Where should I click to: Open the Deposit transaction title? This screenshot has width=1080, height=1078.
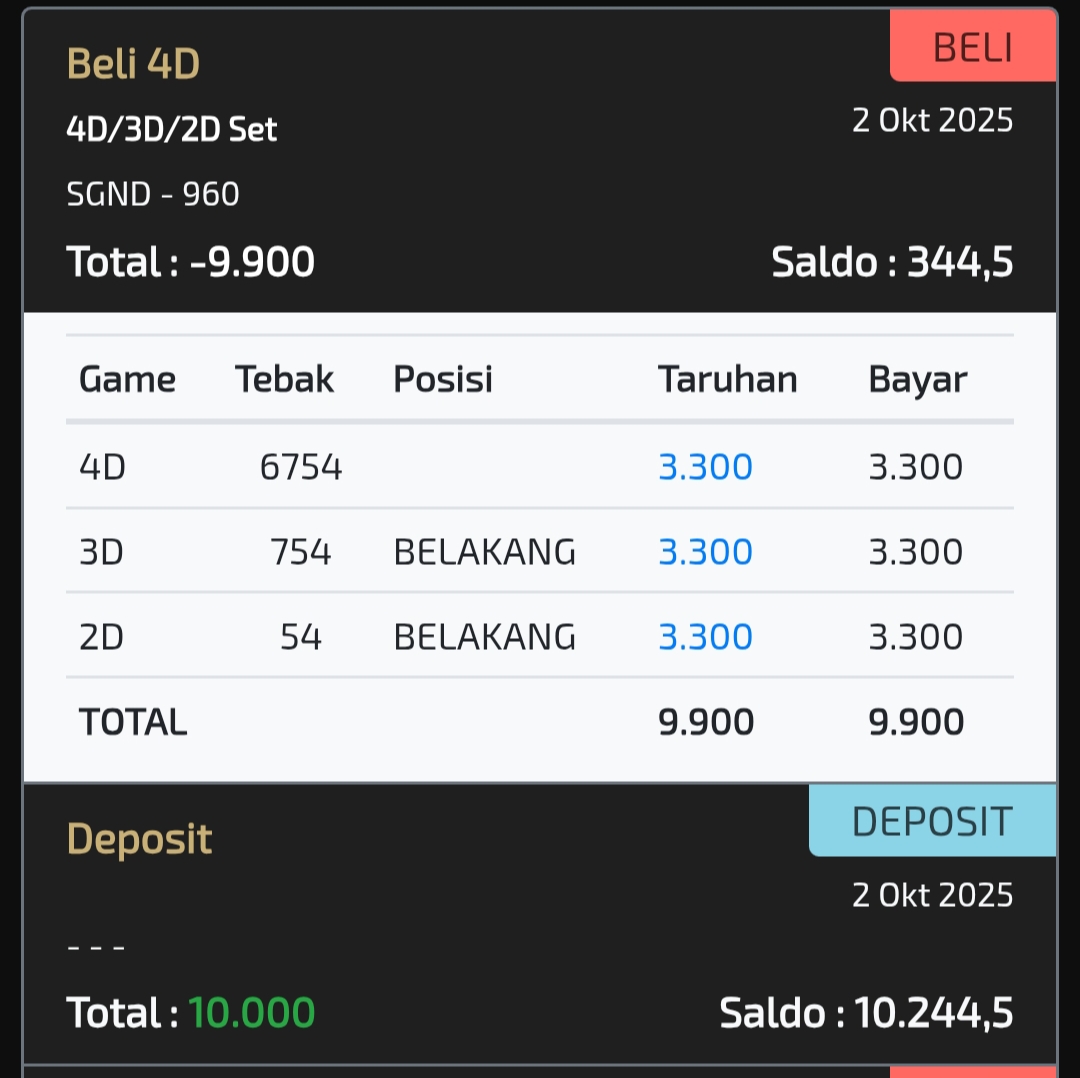tap(139, 838)
